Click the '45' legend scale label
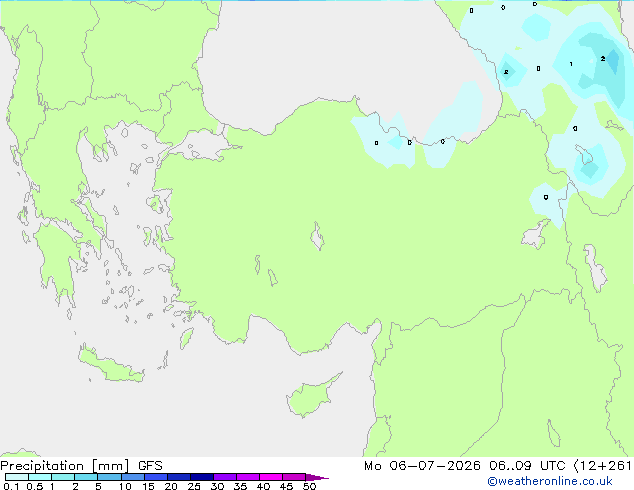 (x=286, y=486)
